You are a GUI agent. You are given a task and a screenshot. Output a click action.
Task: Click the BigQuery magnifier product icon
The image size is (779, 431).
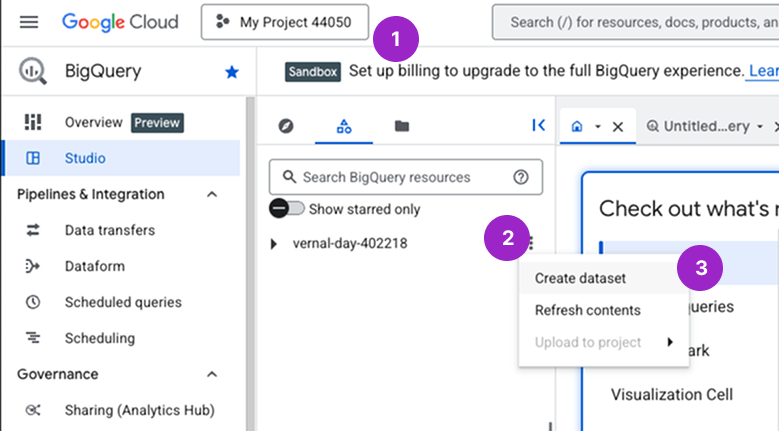(33, 71)
